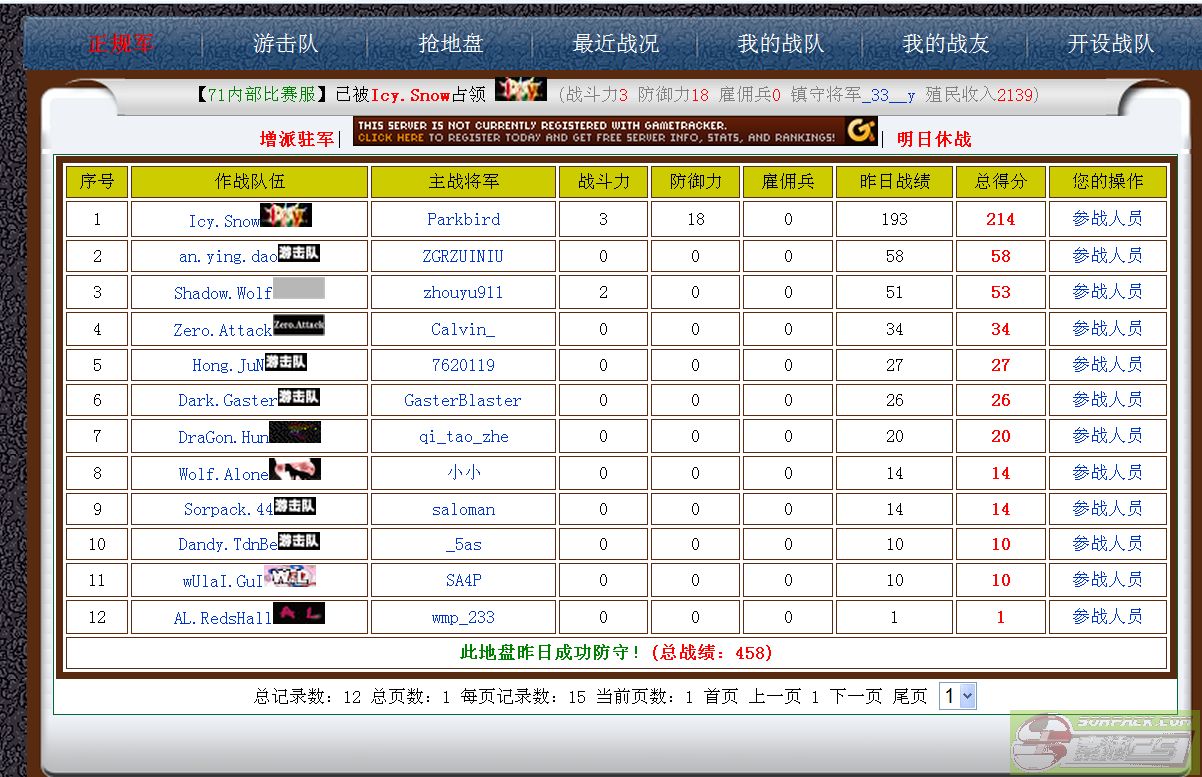Image resolution: width=1202 pixels, height=777 pixels.
Task: Open the 我的战队 menu tab
Action: [780, 44]
